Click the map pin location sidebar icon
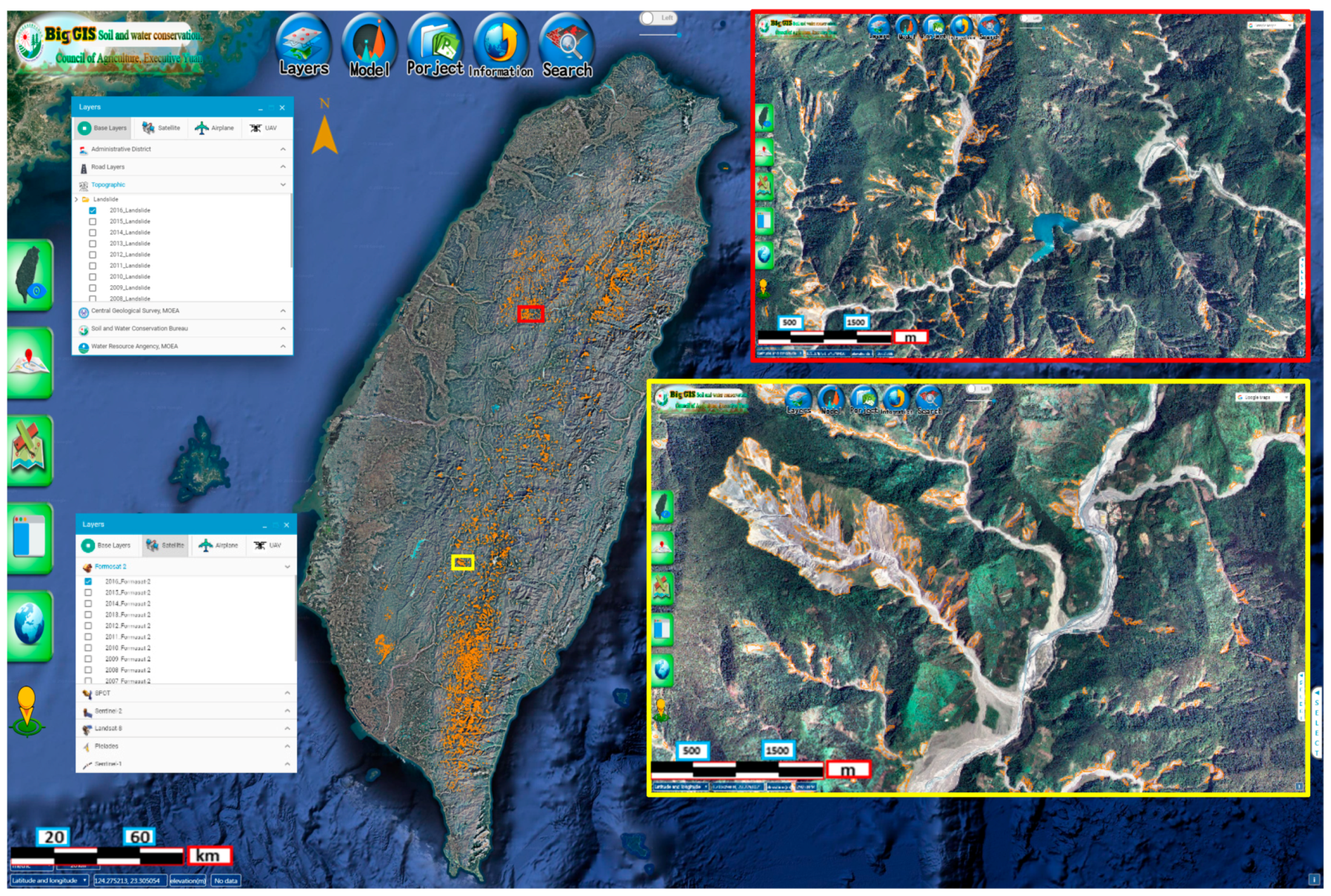The image size is (1331, 896). click(x=30, y=364)
